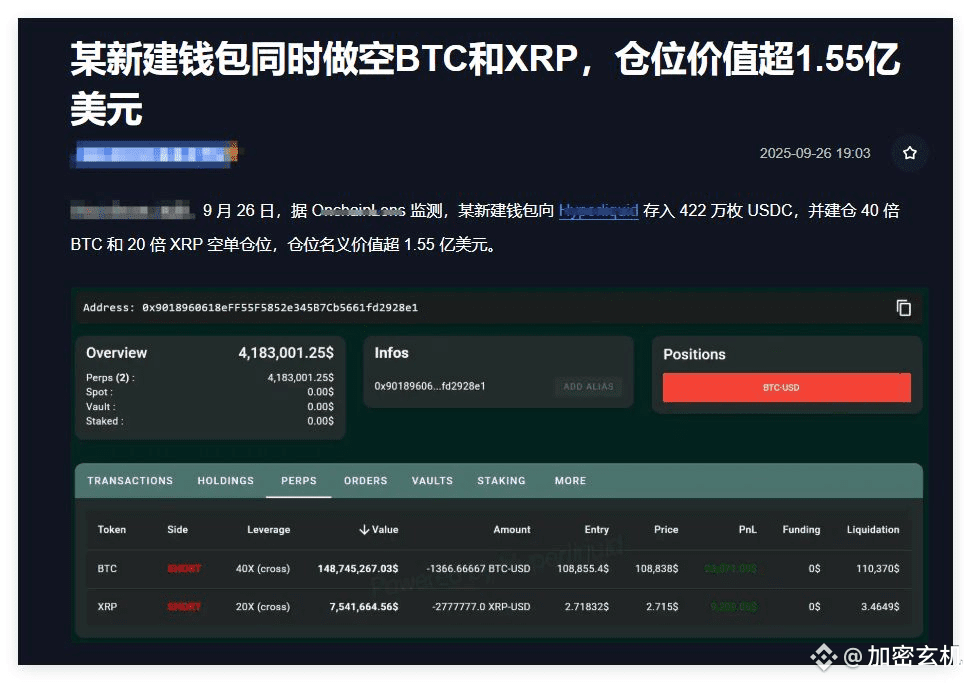This screenshot has width=971, height=683.
Task: Click the full wallet address text
Action: click(280, 308)
